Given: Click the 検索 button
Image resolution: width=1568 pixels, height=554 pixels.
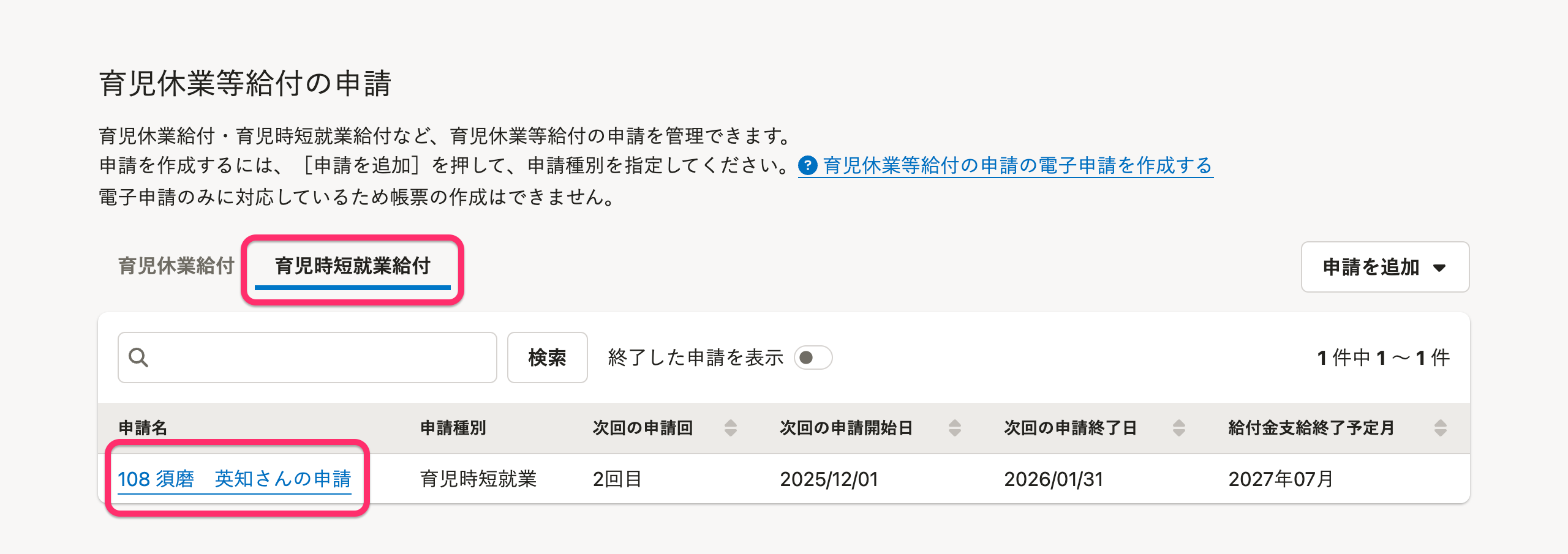Looking at the screenshot, I should [547, 357].
